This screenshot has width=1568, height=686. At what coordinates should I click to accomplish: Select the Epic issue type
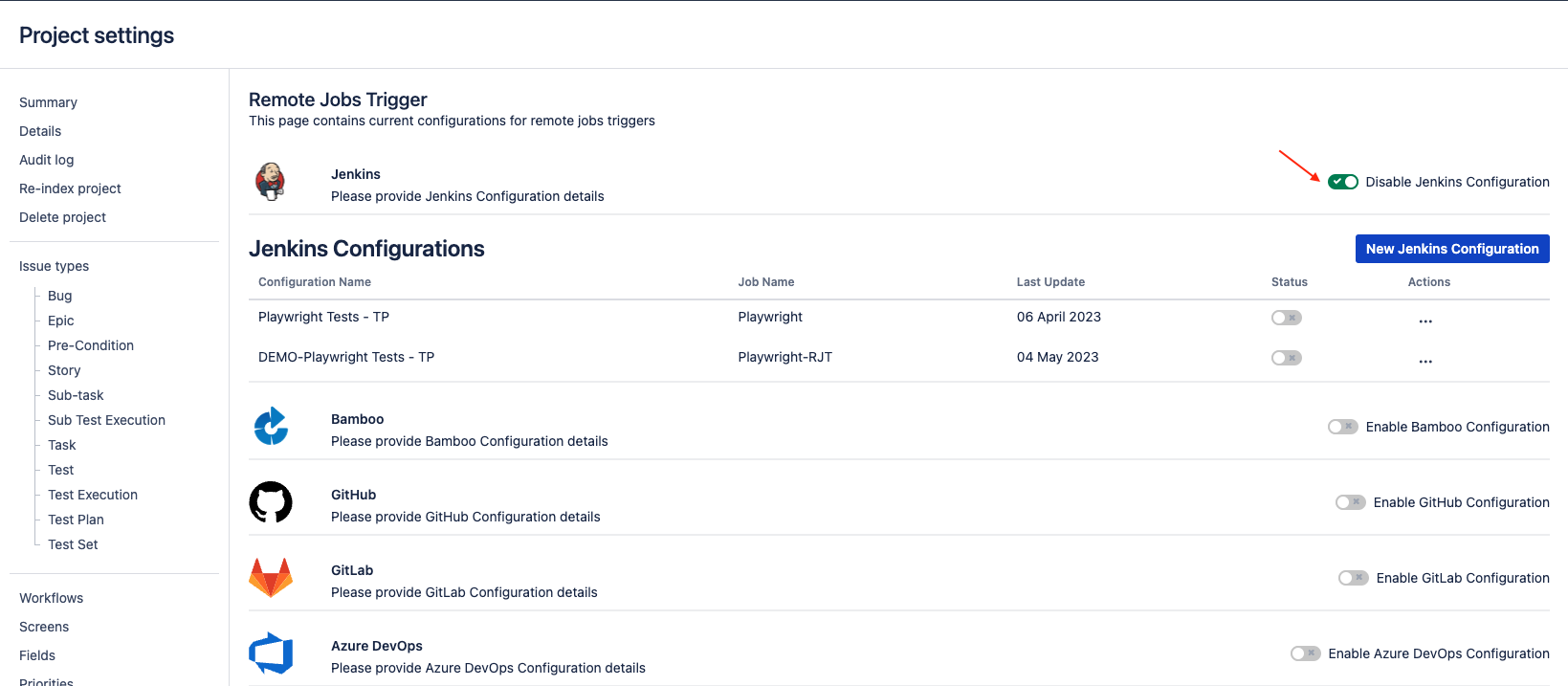click(x=60, y=321)
